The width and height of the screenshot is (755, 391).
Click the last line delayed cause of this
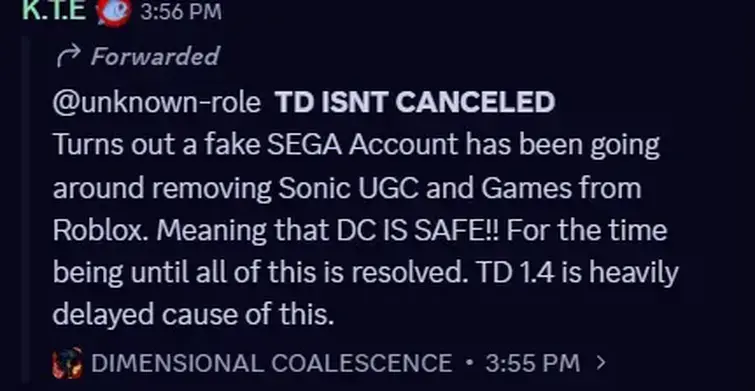(193, 315)
